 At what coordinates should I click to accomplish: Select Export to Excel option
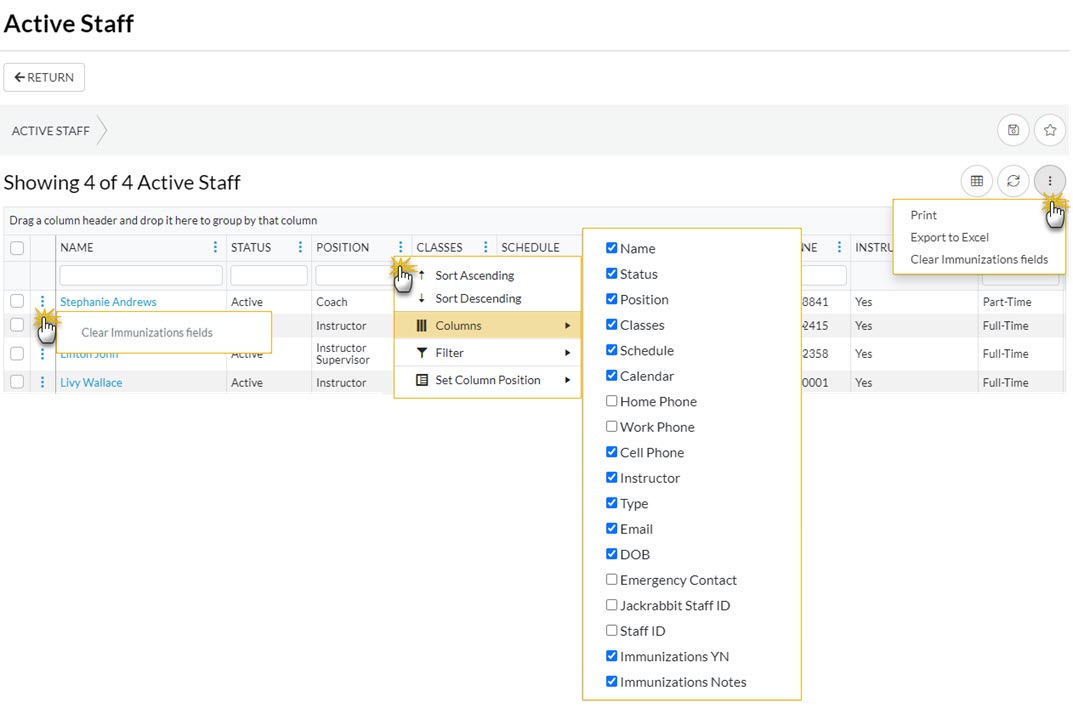point(949,237)
